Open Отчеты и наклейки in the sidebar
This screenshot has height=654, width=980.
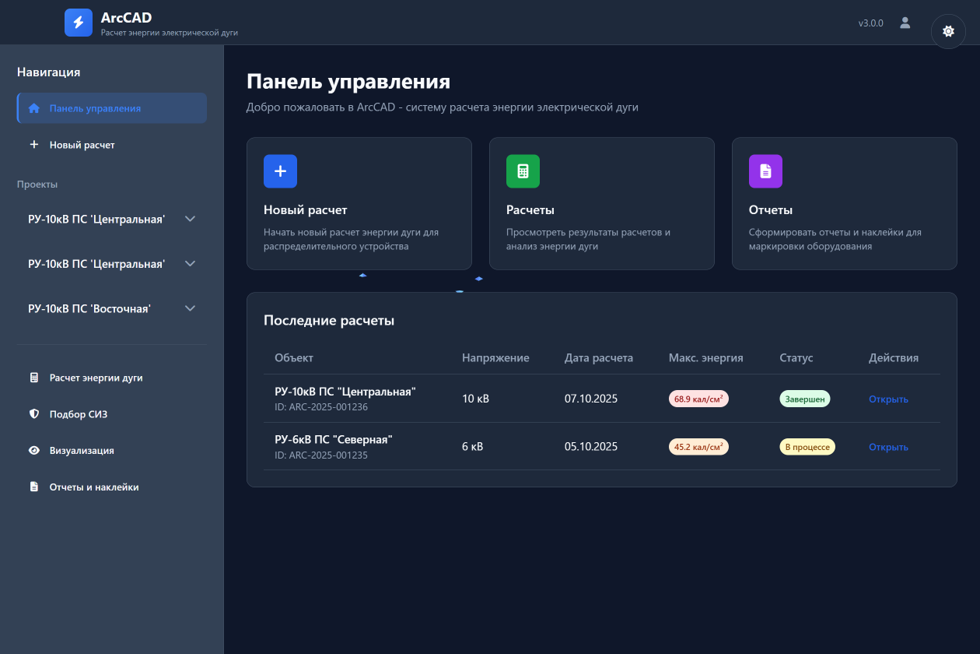94,487
